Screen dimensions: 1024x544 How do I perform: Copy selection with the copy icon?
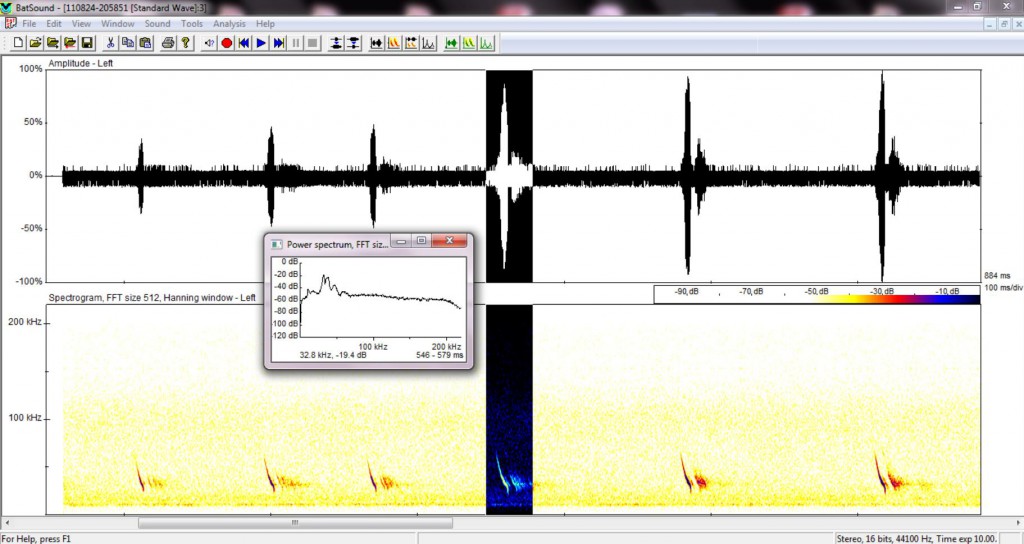[x=128, y=43]
